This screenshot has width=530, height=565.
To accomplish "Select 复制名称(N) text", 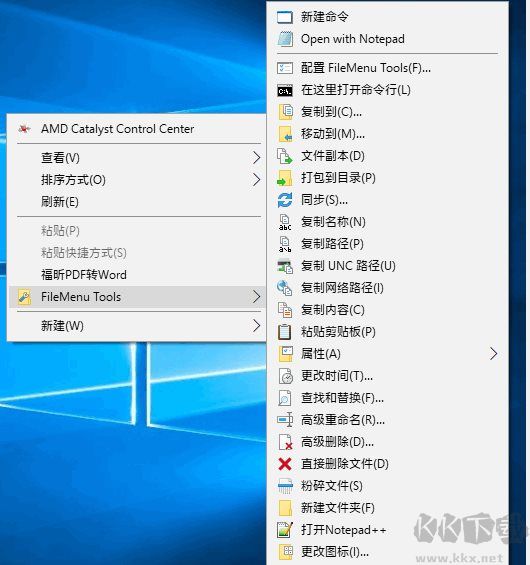I will tap(333, 222).
